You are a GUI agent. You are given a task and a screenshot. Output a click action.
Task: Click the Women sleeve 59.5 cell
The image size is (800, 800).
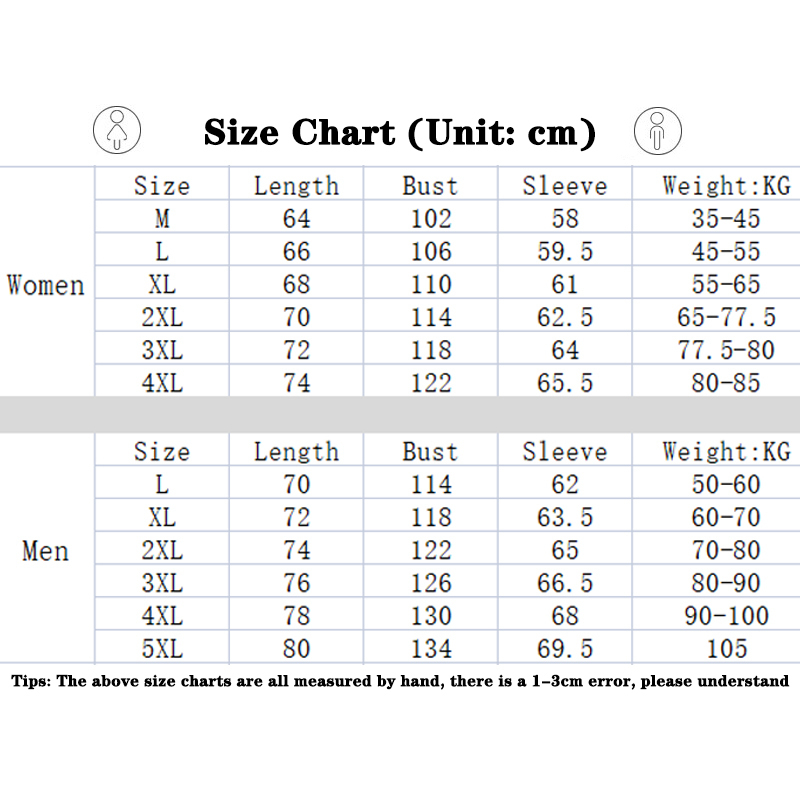click(x=564, y=251)
